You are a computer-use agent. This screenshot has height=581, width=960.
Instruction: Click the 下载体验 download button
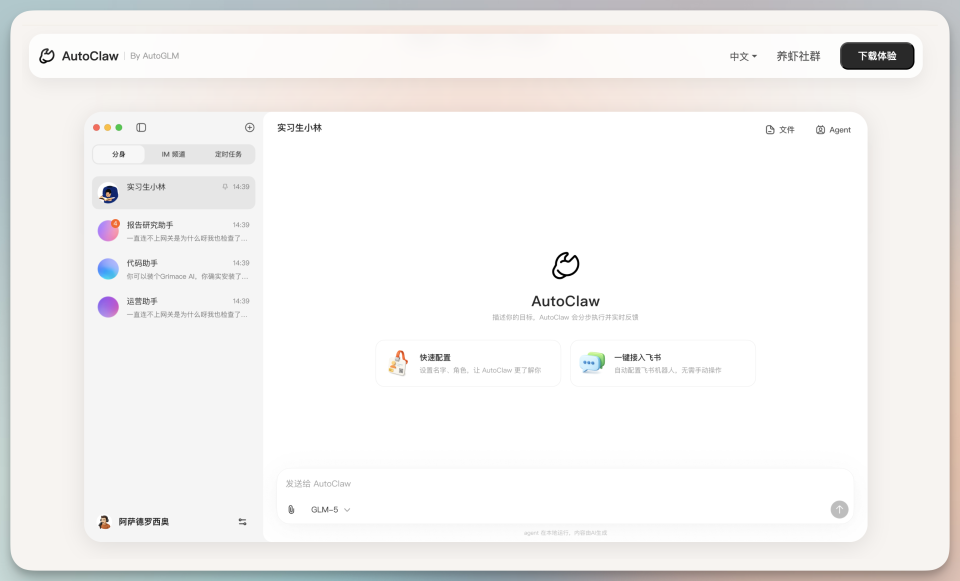(x=877, y=56)
